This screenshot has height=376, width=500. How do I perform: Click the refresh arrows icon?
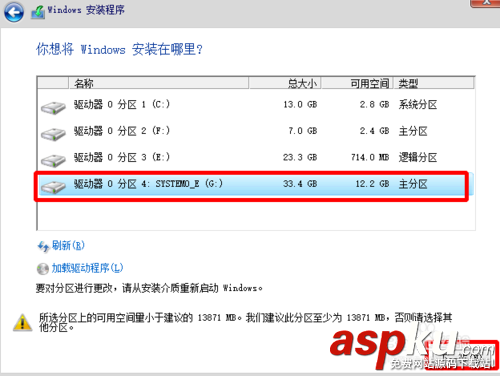43,247
